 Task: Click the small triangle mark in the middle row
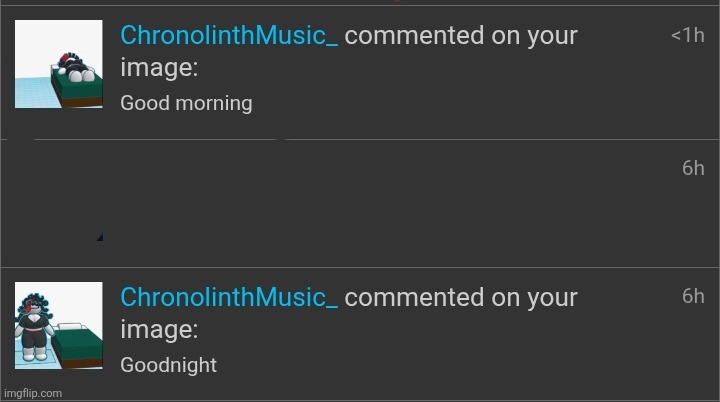click(x=101, y=237)
